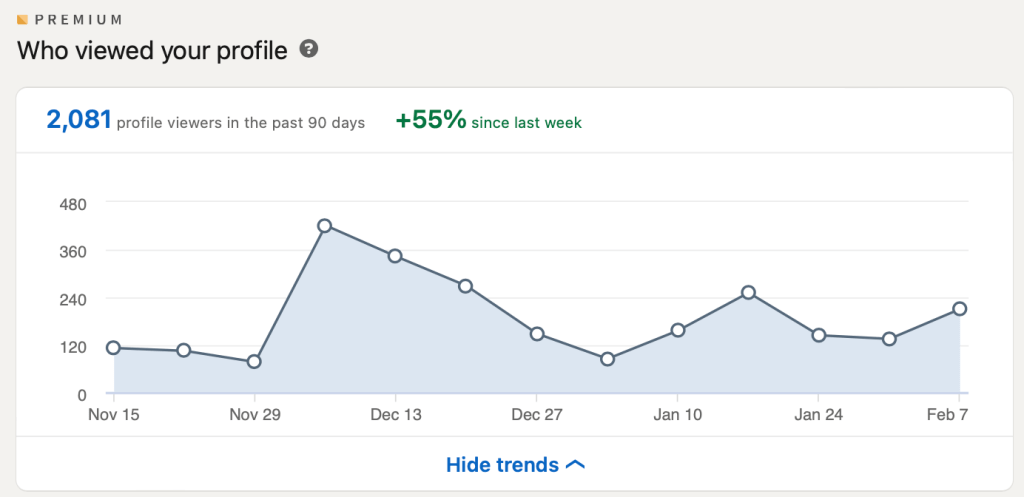Select the Nov 15 data point
Viewport: 1024px width, 497px height.
click(113, 348)
